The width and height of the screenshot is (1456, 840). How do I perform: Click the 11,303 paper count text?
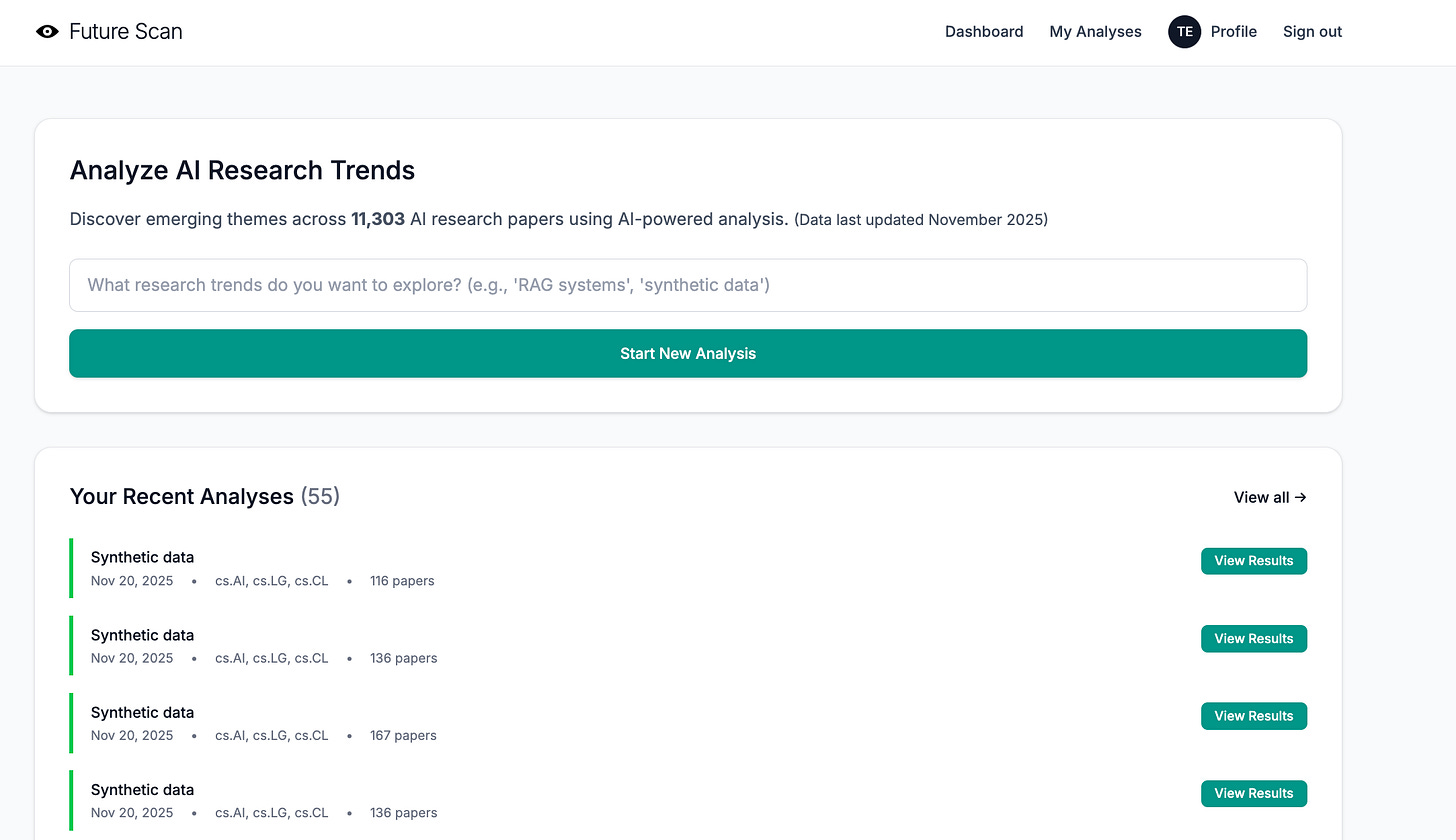[378, 219]
